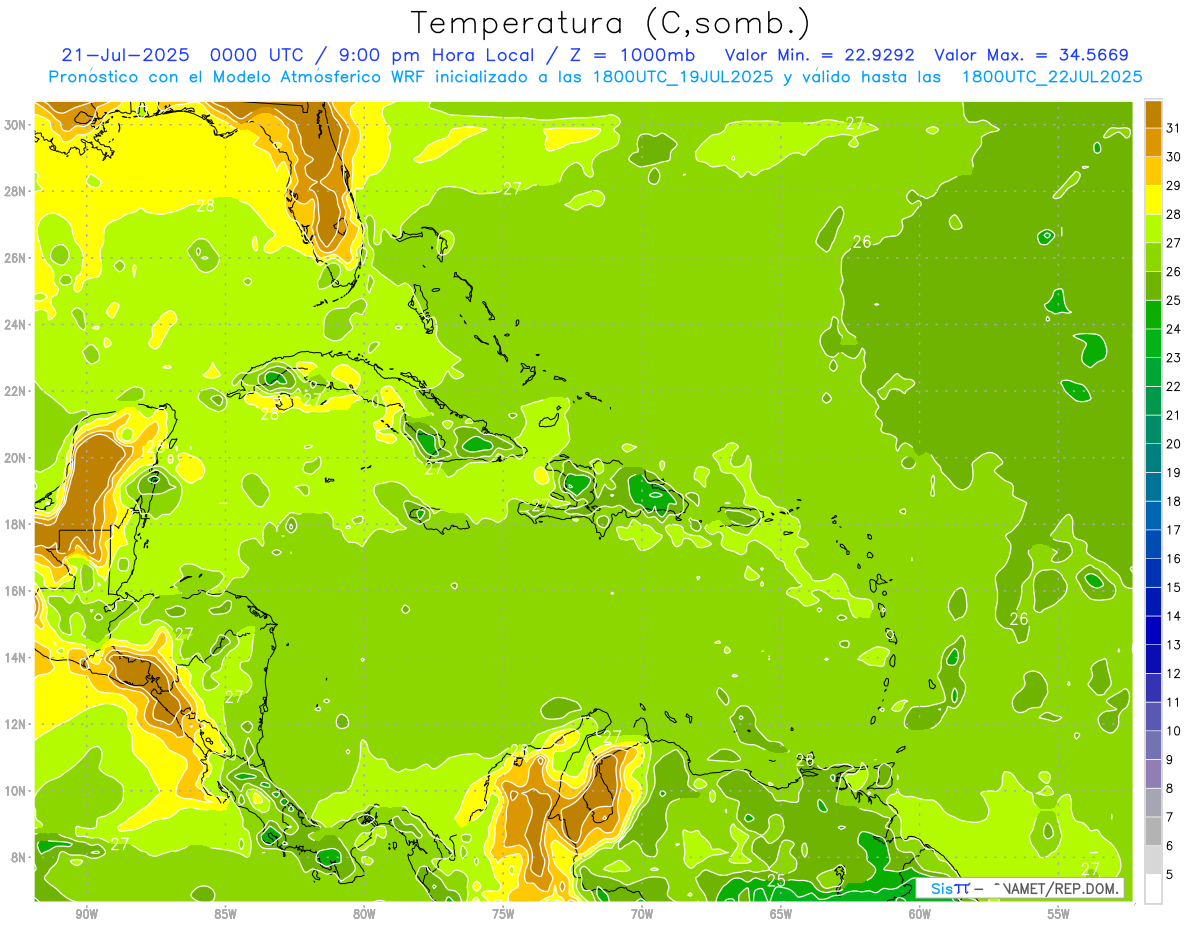The image size is (1200, 927).
Task: Click the color bar label 20
Action: [1173, 444]
